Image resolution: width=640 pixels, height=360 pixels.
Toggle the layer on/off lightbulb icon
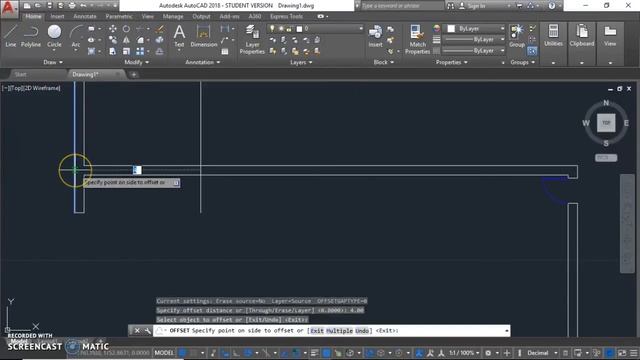(x=272, y=29)
